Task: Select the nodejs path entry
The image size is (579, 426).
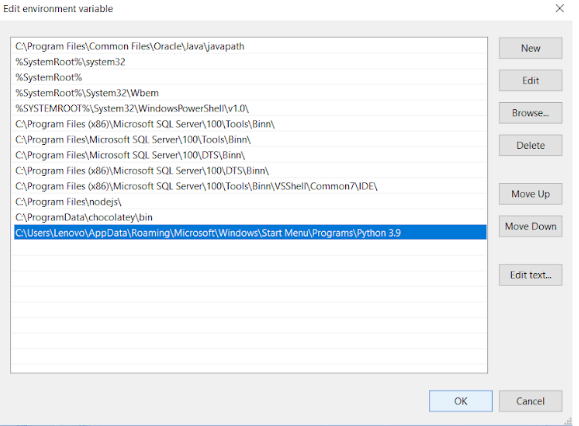Action: click(x=250, y=202)
